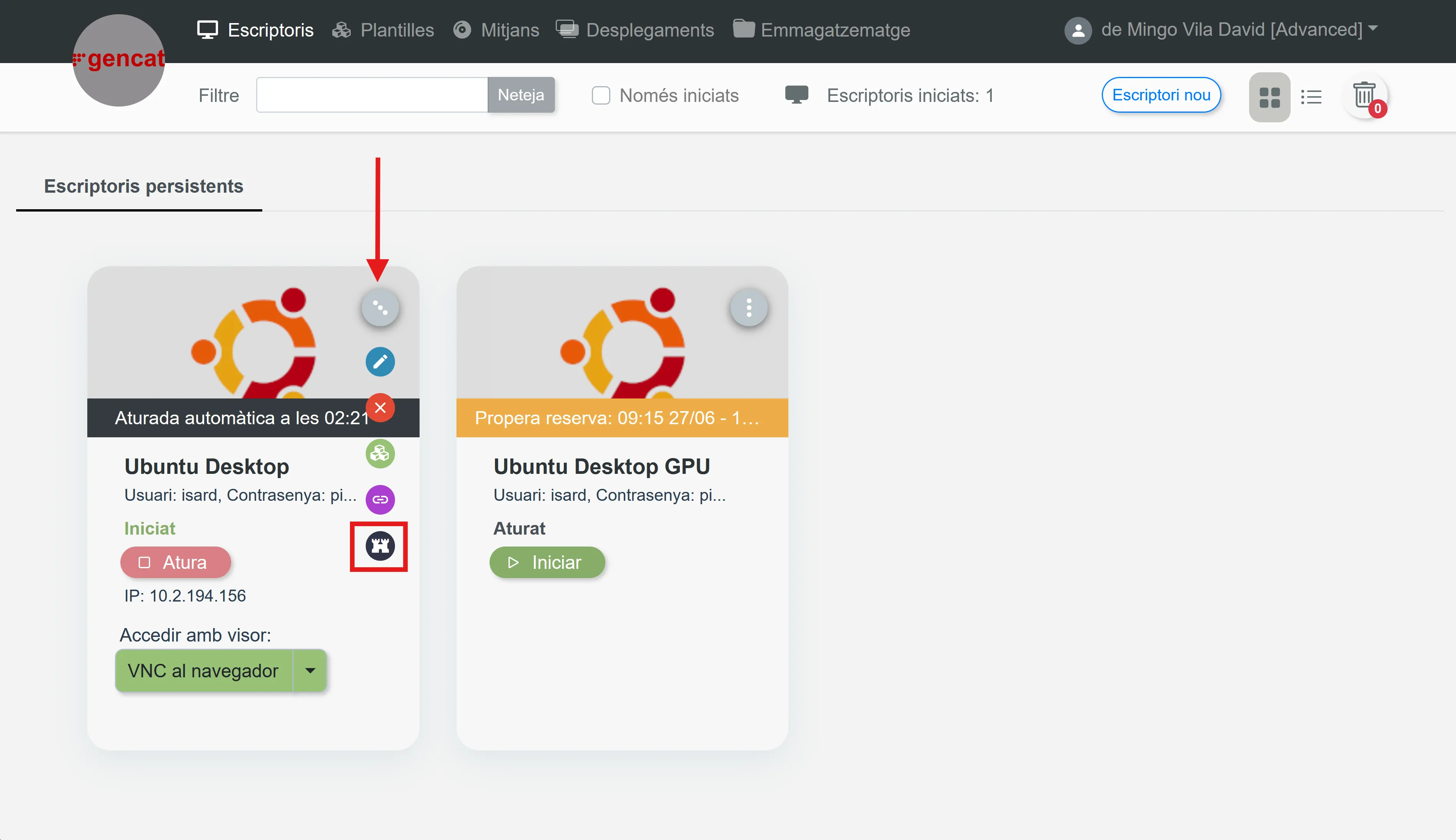
Task: Start Ubuntu Desktop GPU with Iniciar
Action: [x=547, y=562]
